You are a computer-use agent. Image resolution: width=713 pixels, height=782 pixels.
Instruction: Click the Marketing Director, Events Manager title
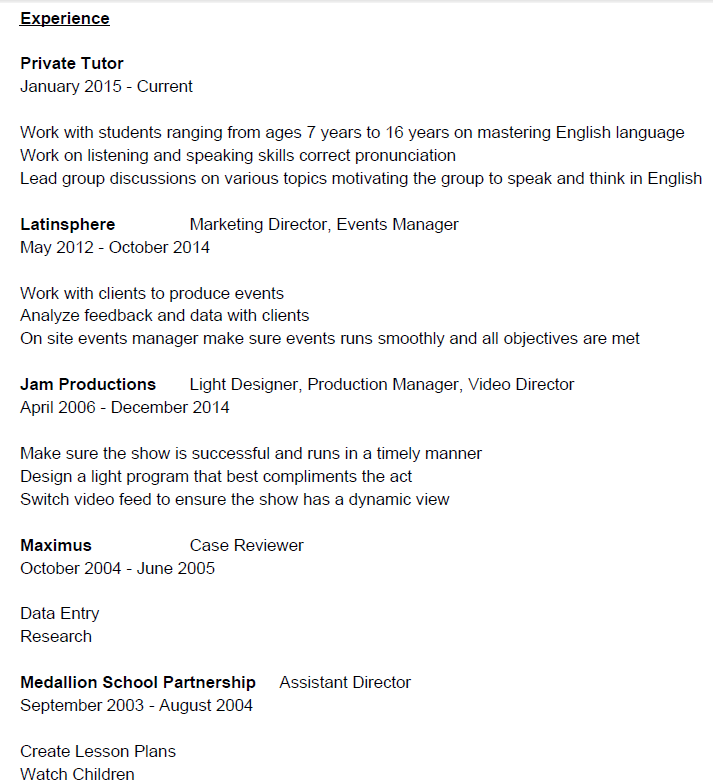pos(324,224)
